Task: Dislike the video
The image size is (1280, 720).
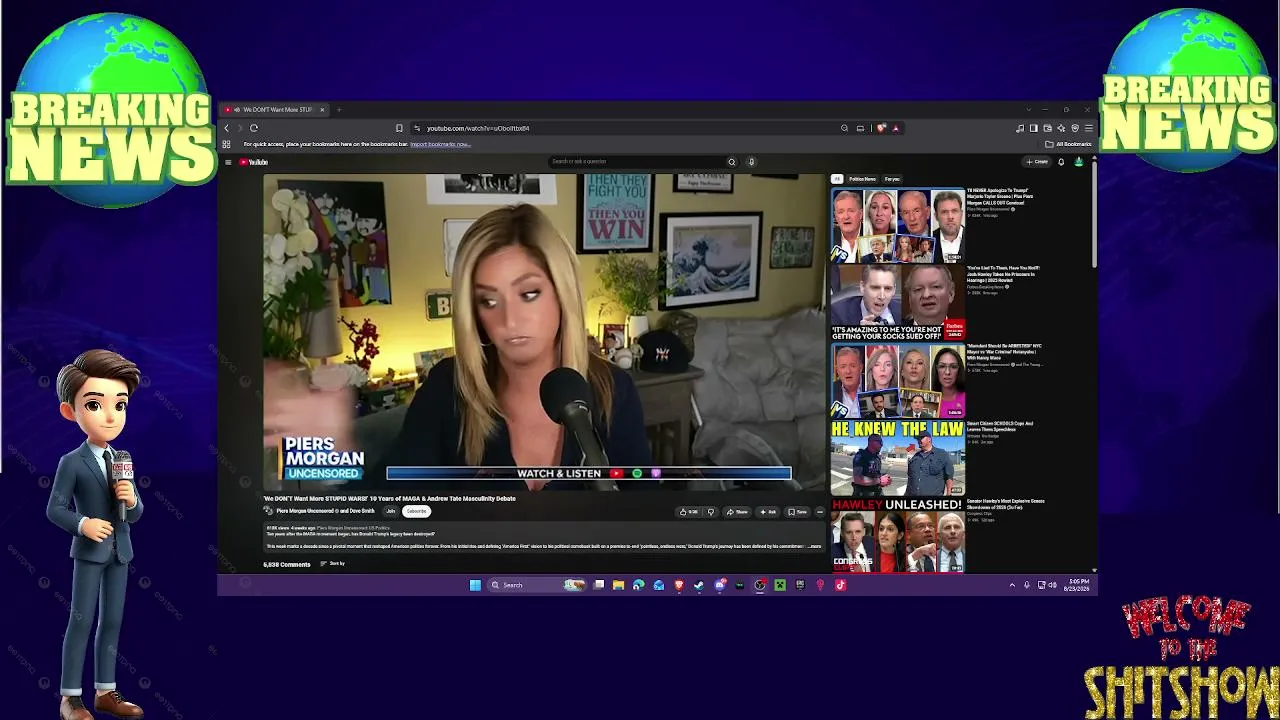Action: (x=711, y=512)
